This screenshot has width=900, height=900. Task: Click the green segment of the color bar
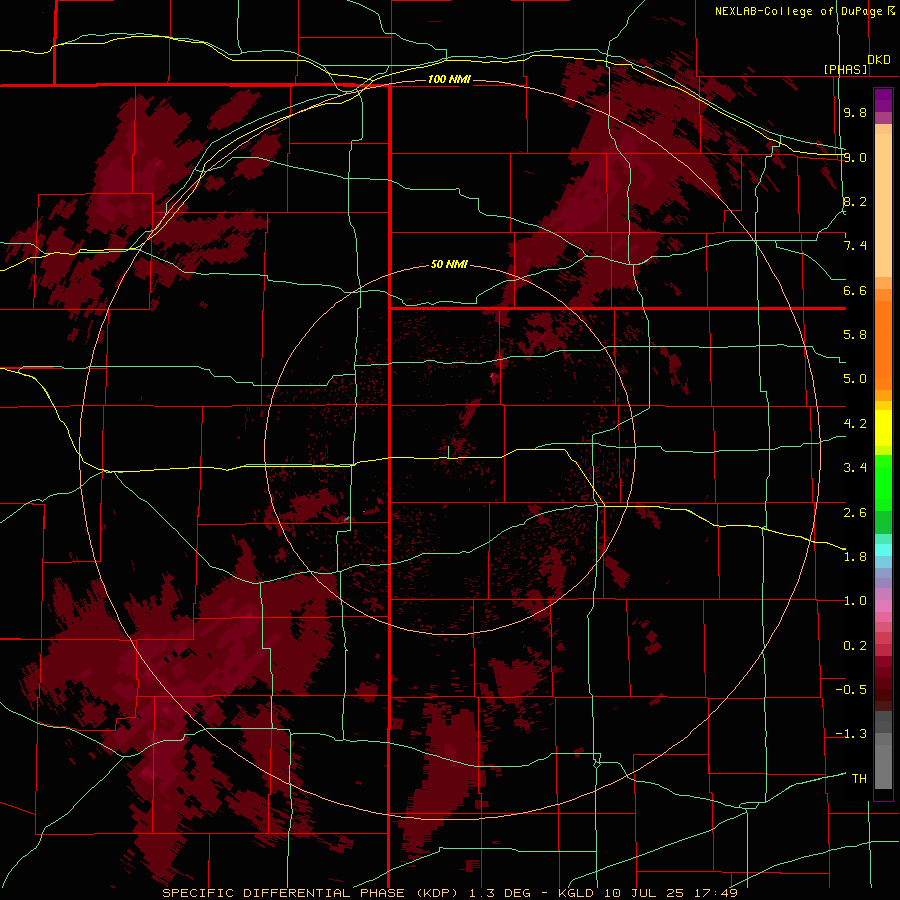click(x=883, y=482)
